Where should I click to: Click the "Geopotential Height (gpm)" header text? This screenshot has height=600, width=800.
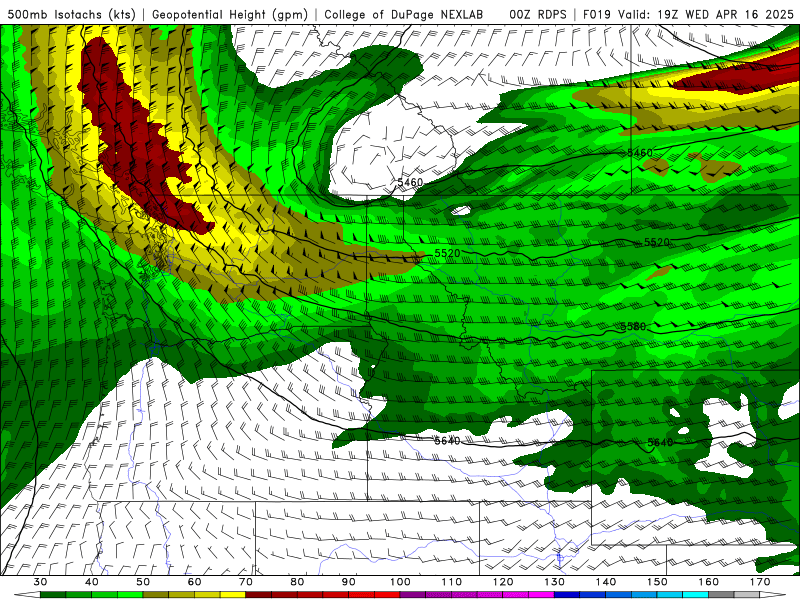230,14
